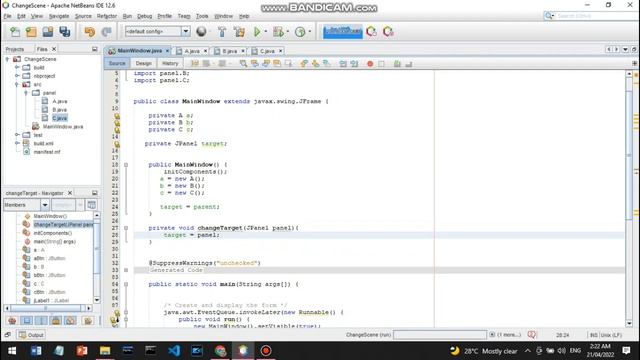Click the Navigator horizontal scrollbar
Image resolution: width=640 pixels, height=360 pixels.
tap(46, 308)
